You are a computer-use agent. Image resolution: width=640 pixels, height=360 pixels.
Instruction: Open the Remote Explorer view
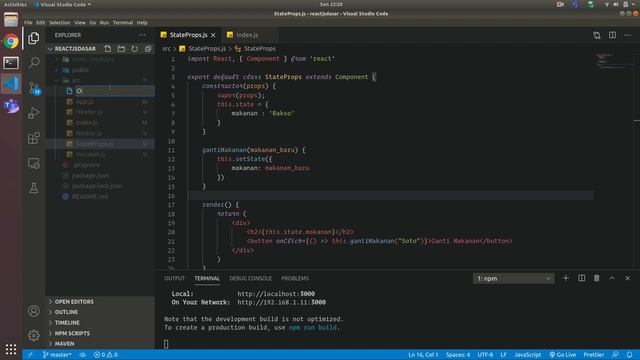click(x=34, y=163)
